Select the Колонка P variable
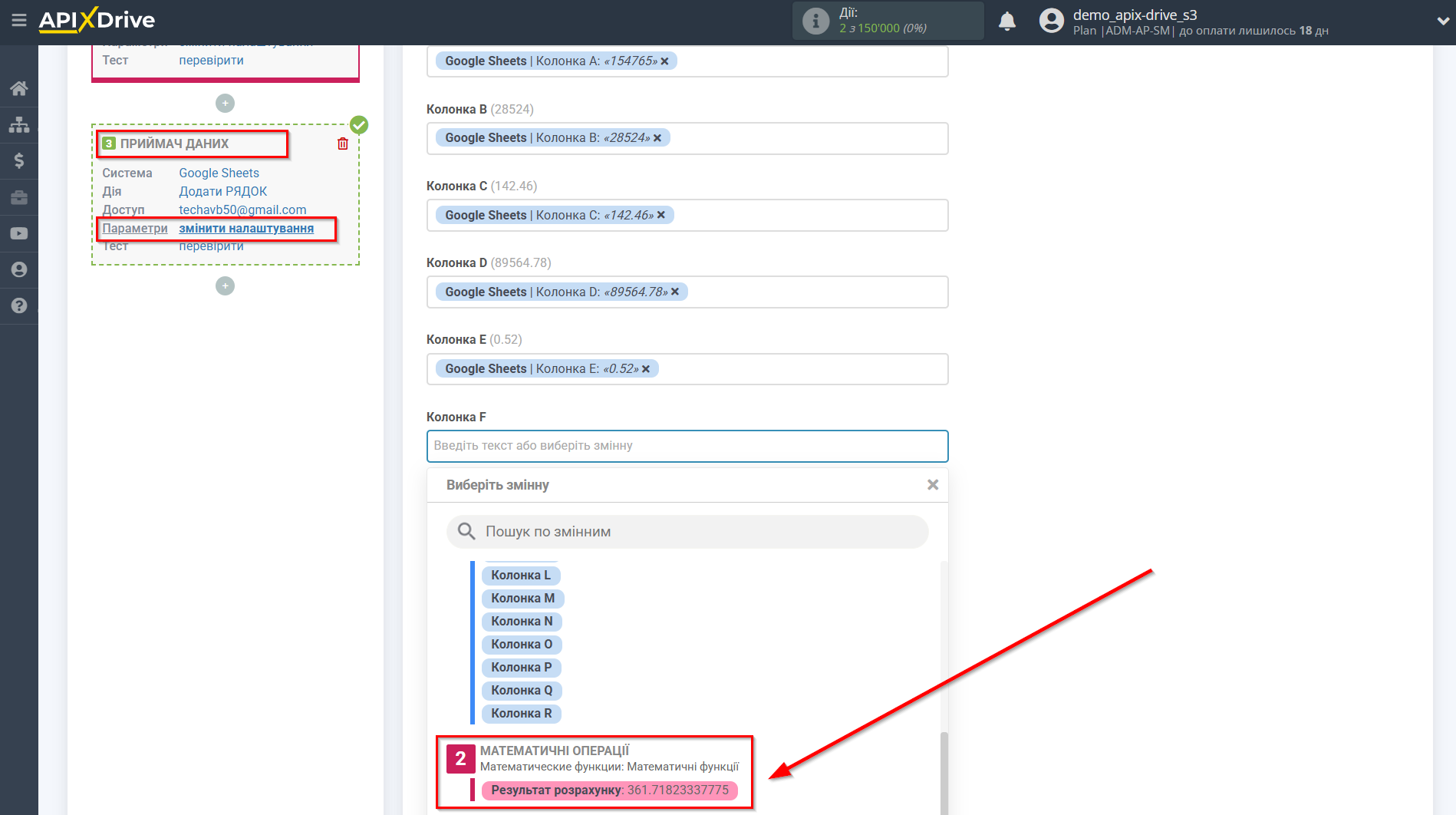 (522, 667)
